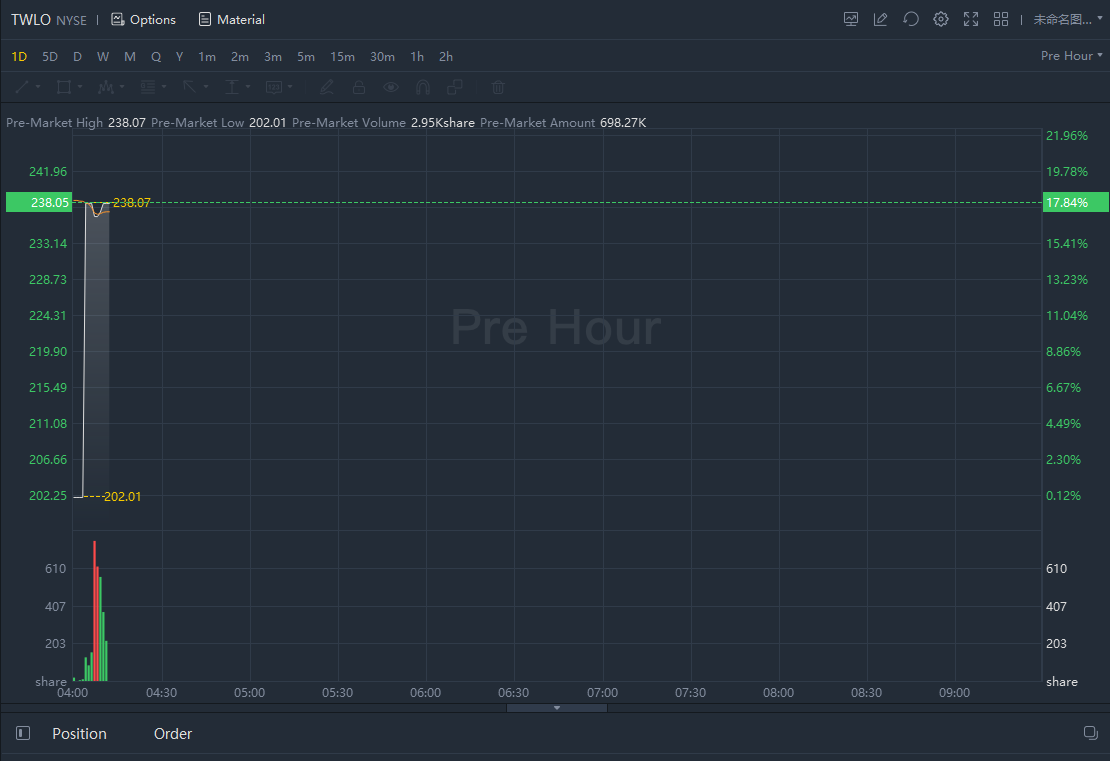Click Pre-Market Volume 2.95Kshare value
Viewport: 1110px width, 761px height.
[x=442, y=122]
